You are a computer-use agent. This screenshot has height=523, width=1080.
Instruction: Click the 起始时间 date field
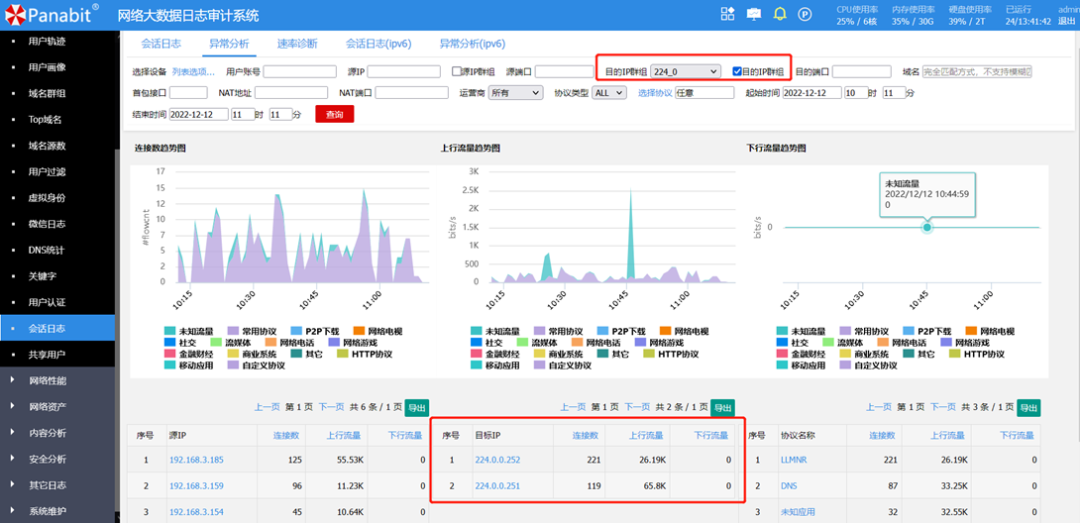812,92
